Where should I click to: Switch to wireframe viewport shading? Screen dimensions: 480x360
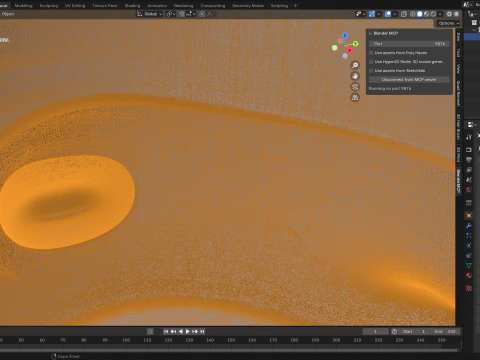(413, 14)
